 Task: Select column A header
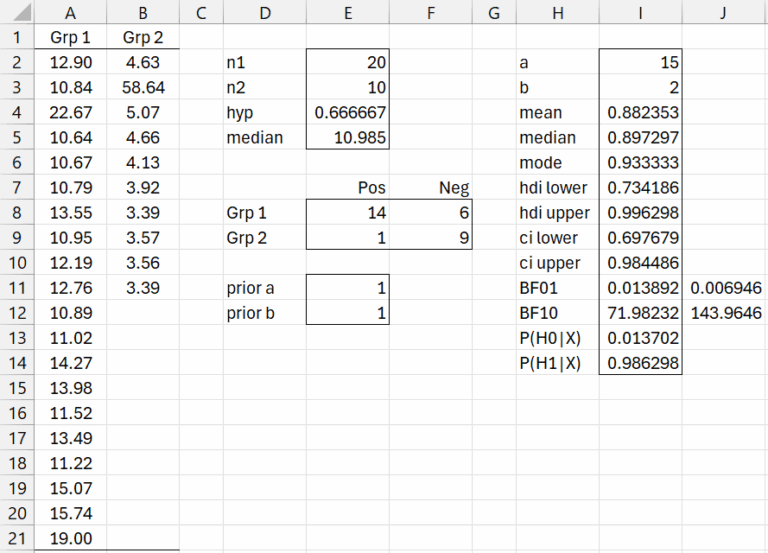coord(71,13)
